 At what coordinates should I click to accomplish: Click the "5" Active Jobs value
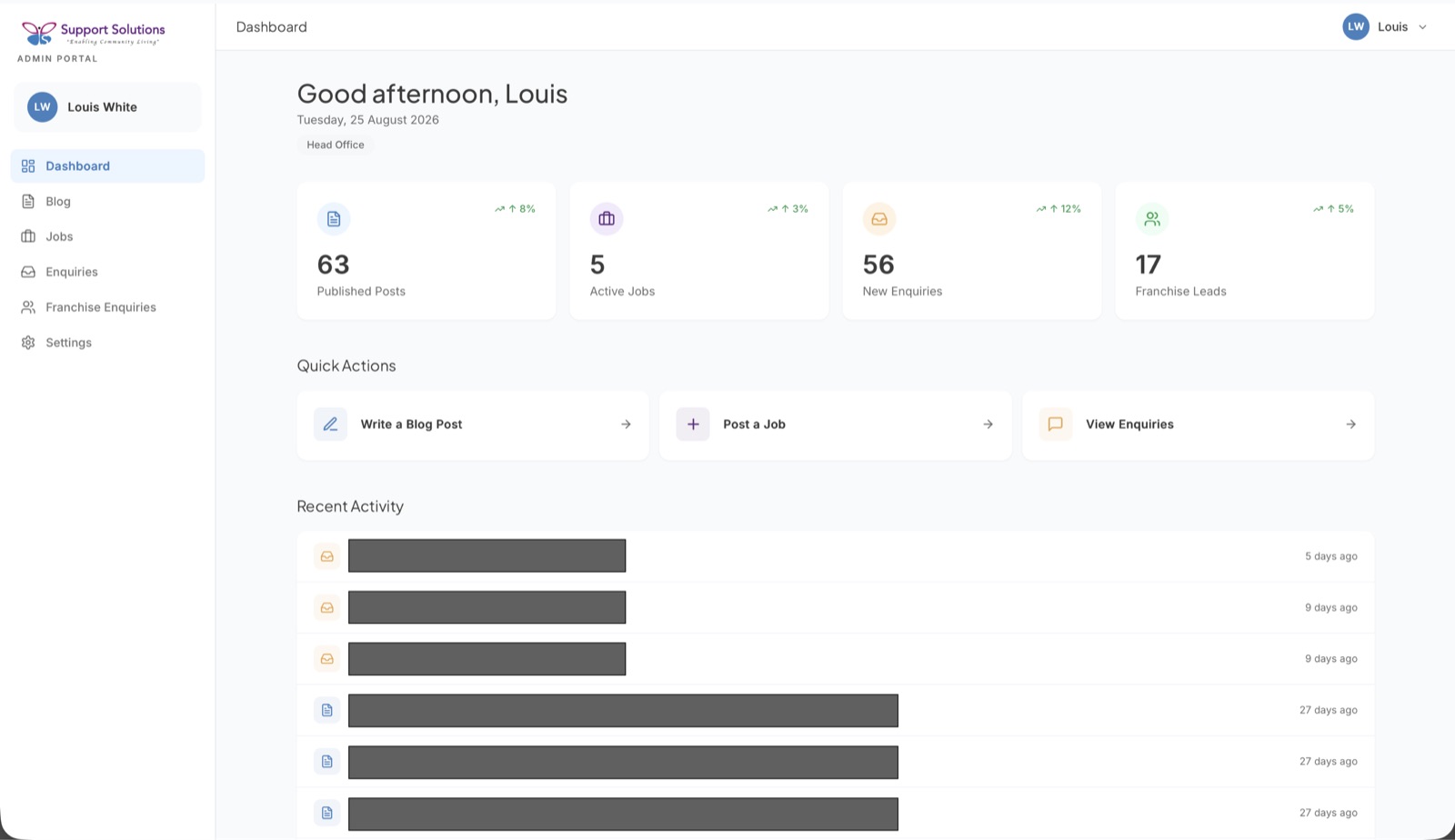pyautogui.click(x=597, y=265)
